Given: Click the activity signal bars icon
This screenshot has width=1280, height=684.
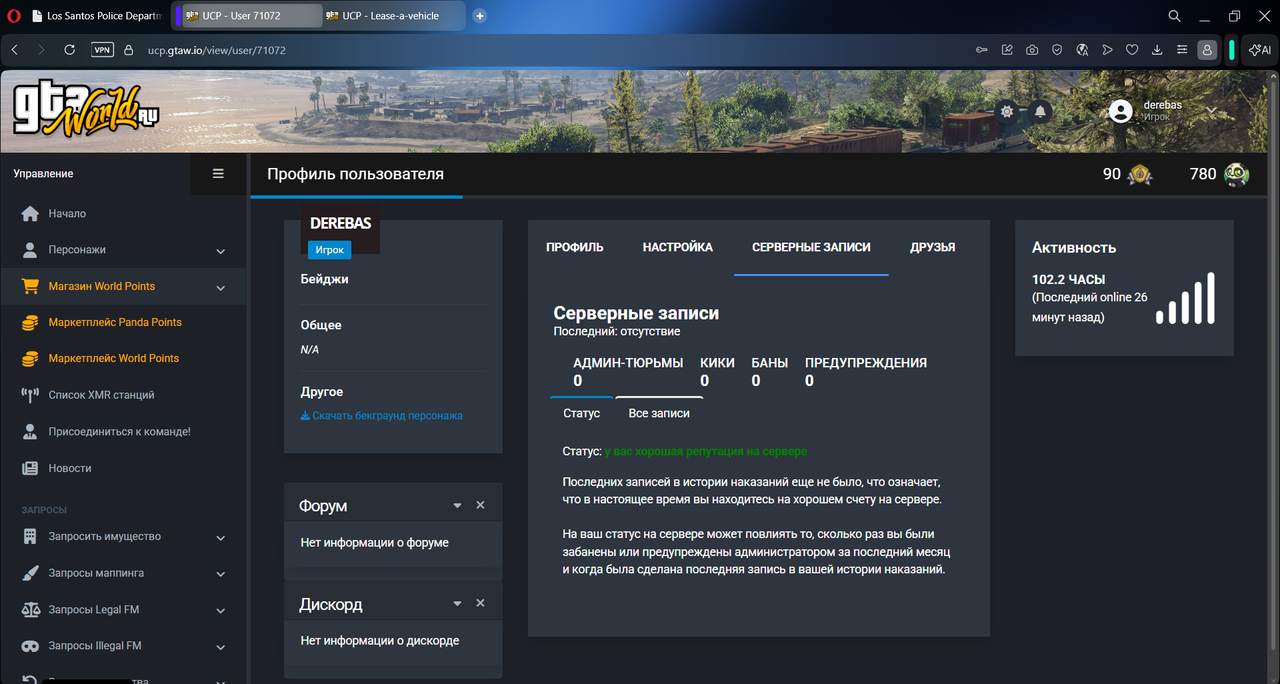Looking at the screenshot, I should click(1185, 298).
